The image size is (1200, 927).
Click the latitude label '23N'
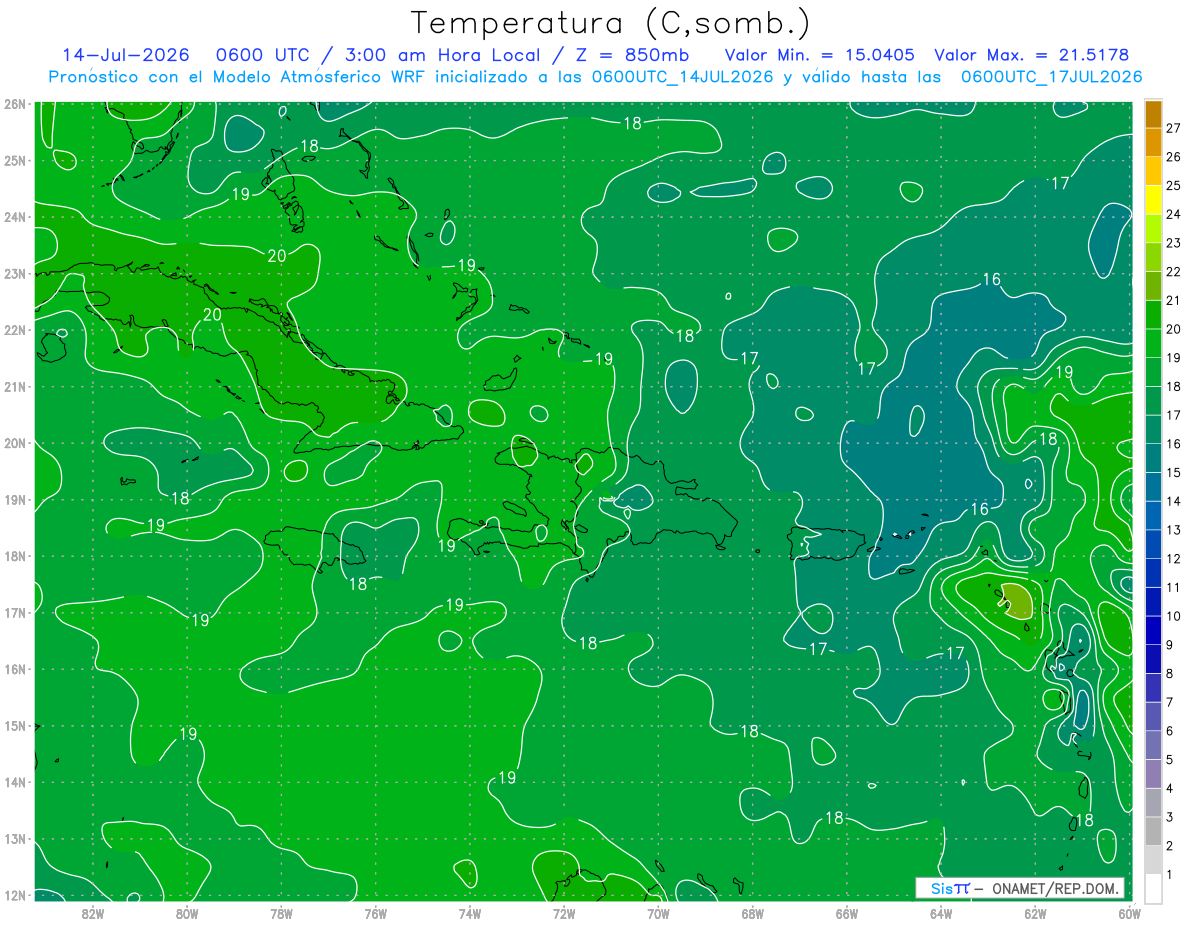14,273
